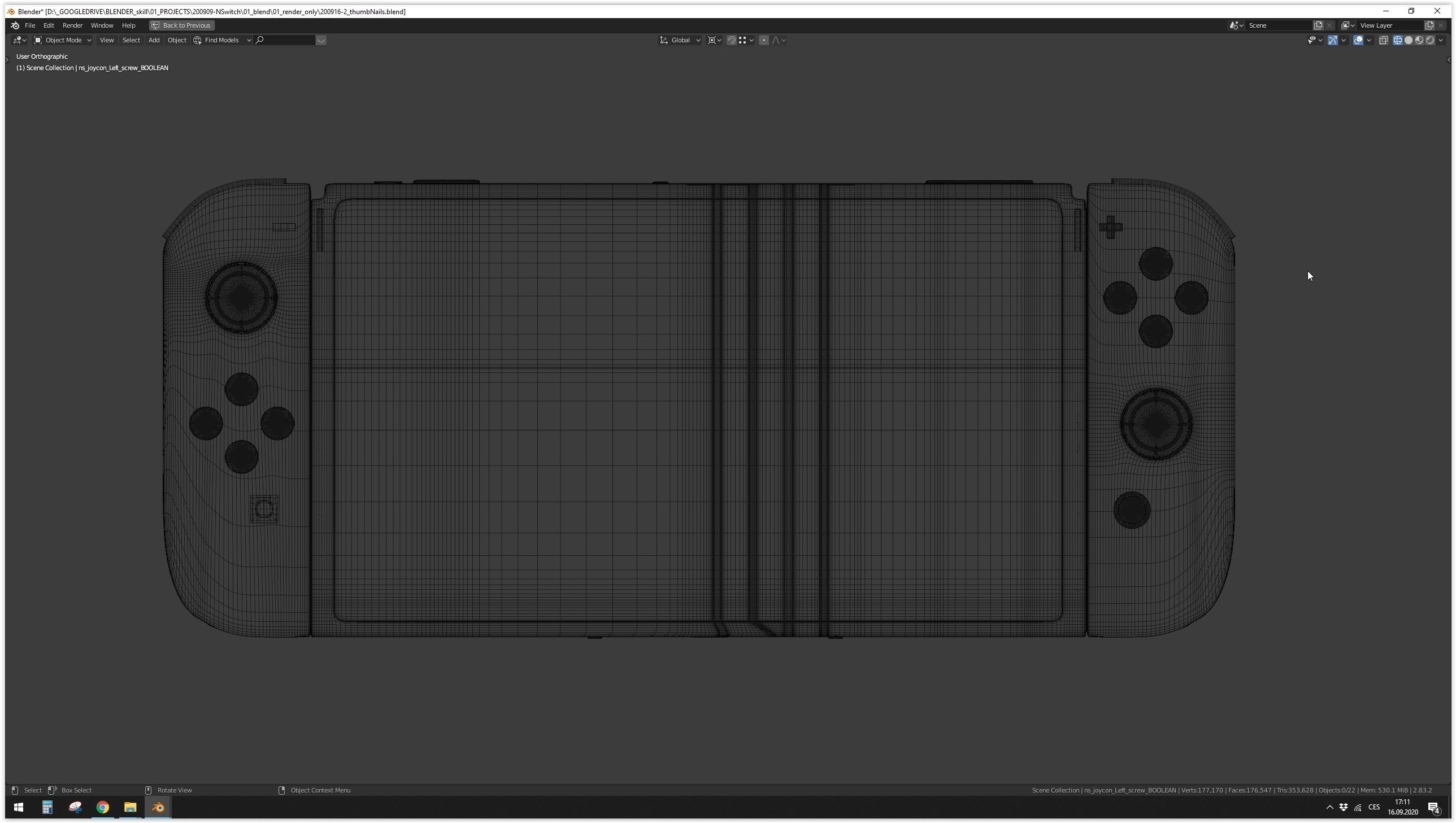Open the snapping options dropdown
Viewport: 1456px width, 823px height.
pyautogui.click(x=746, y=40)
